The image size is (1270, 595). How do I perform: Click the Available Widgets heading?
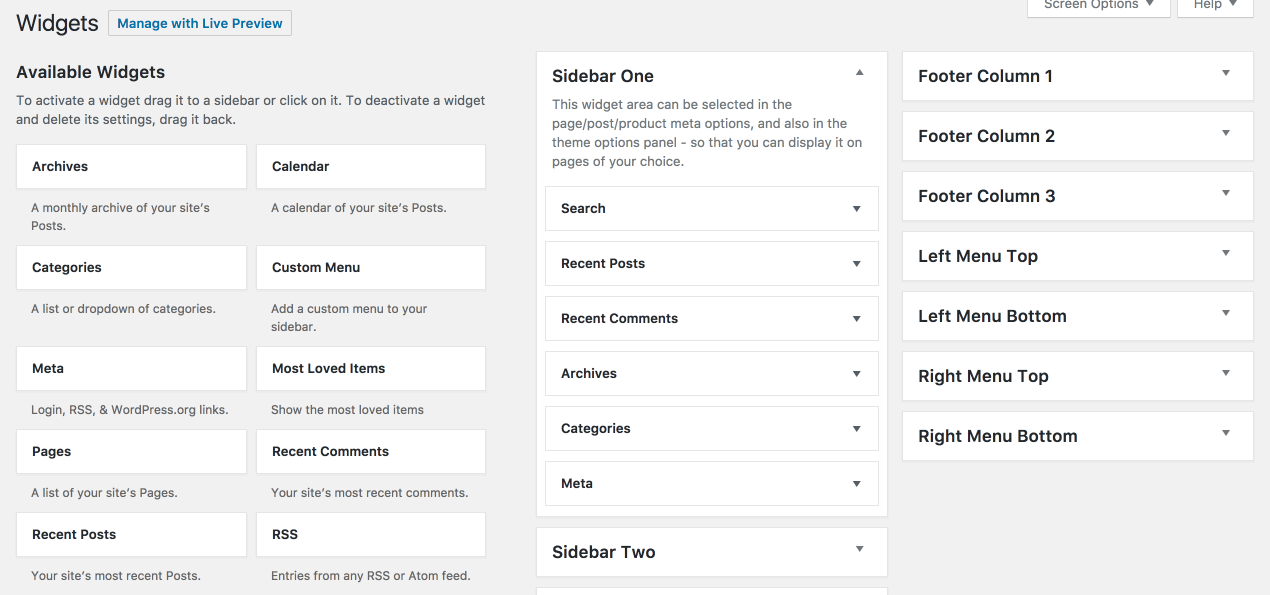pos(91,72)
